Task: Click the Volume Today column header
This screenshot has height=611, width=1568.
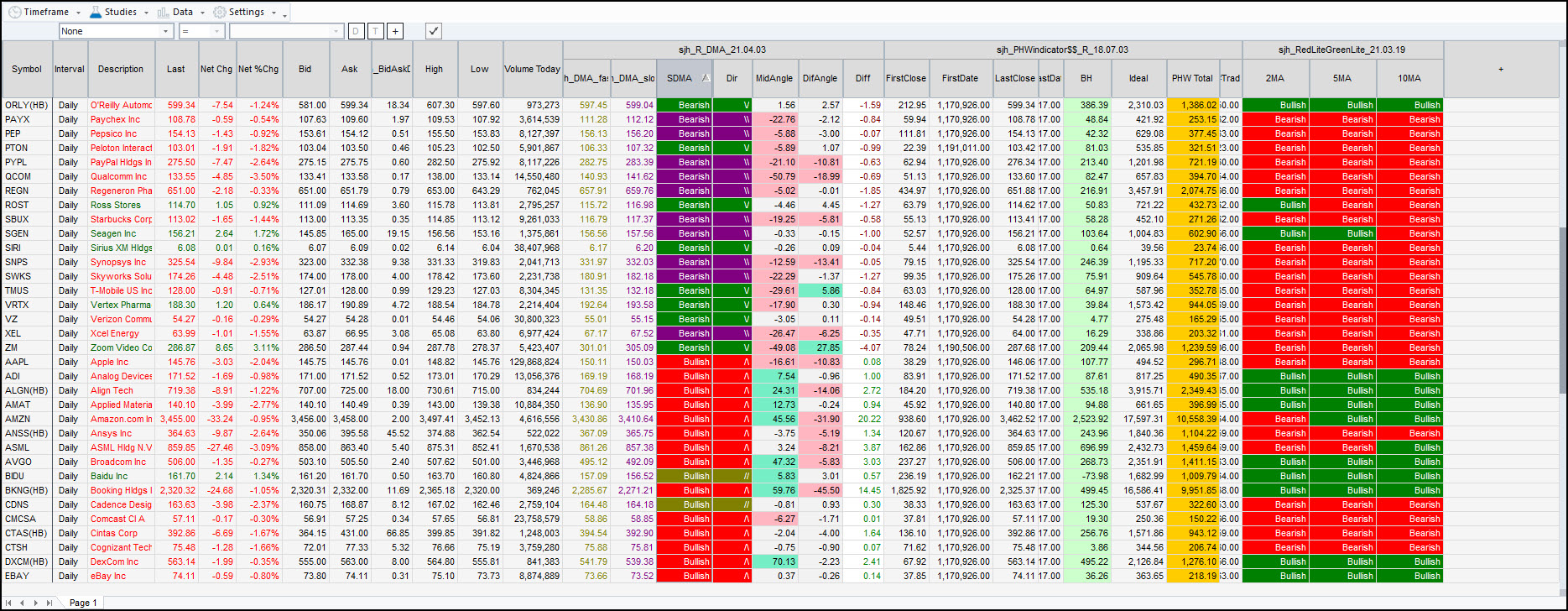Action: pyautogui.click(x=532, y=69)
